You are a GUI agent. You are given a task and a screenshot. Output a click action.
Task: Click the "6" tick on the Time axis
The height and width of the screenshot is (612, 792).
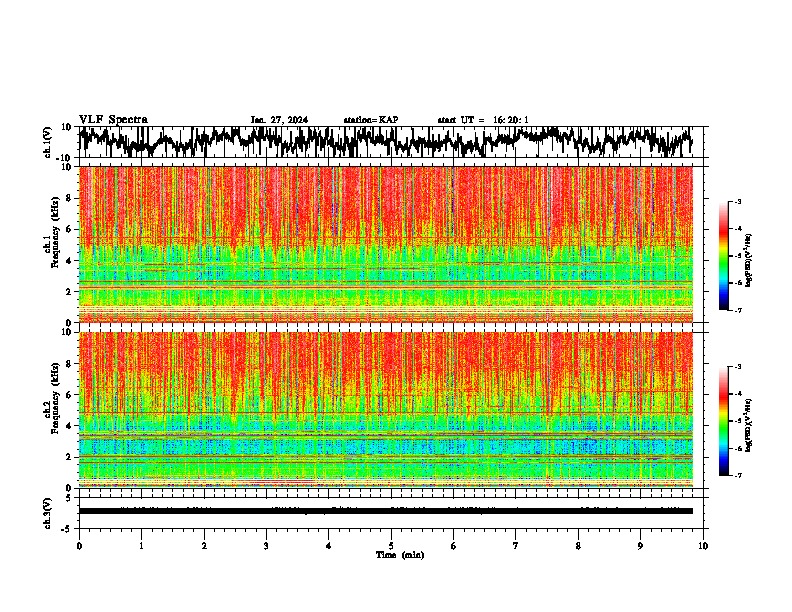point(454,546)
